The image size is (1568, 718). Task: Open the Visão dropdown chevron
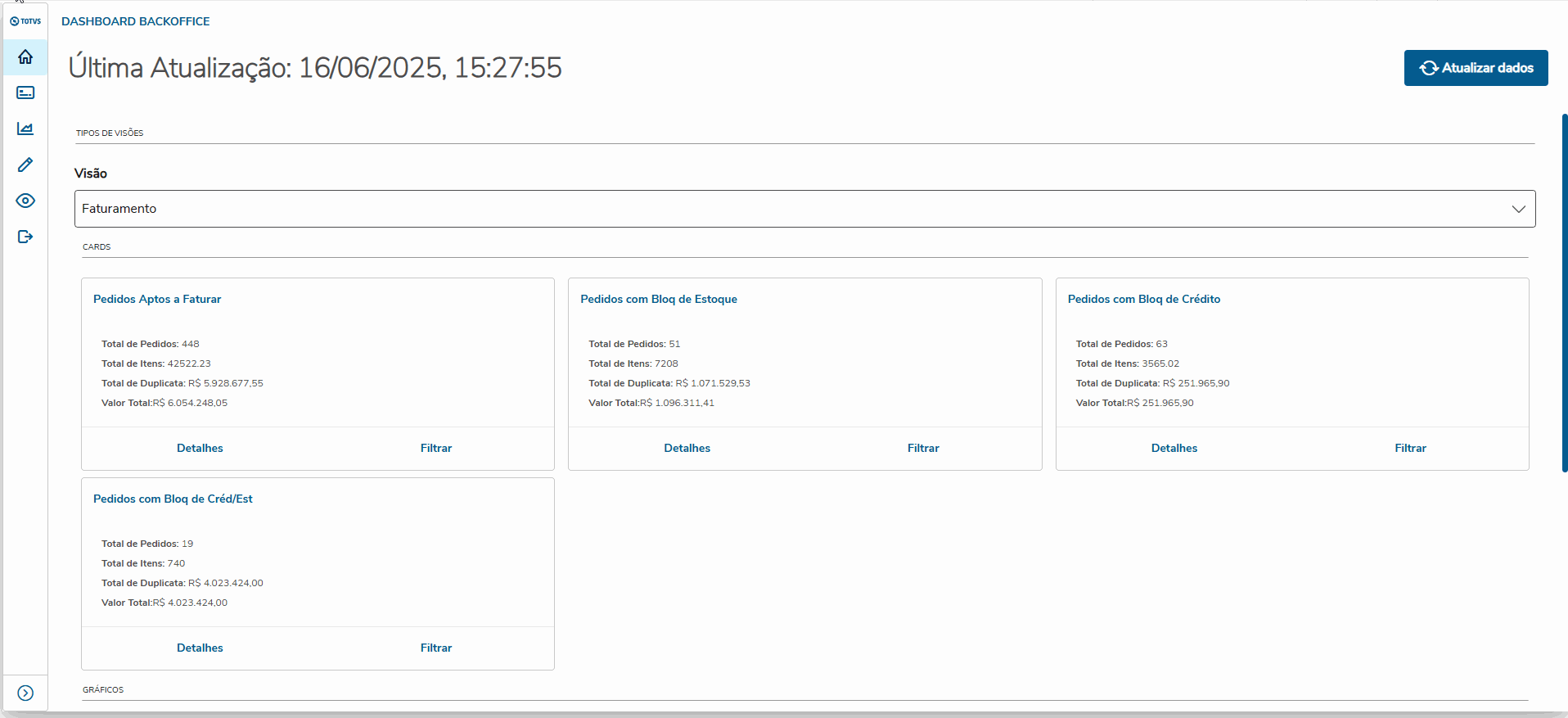pos(1518,209)
